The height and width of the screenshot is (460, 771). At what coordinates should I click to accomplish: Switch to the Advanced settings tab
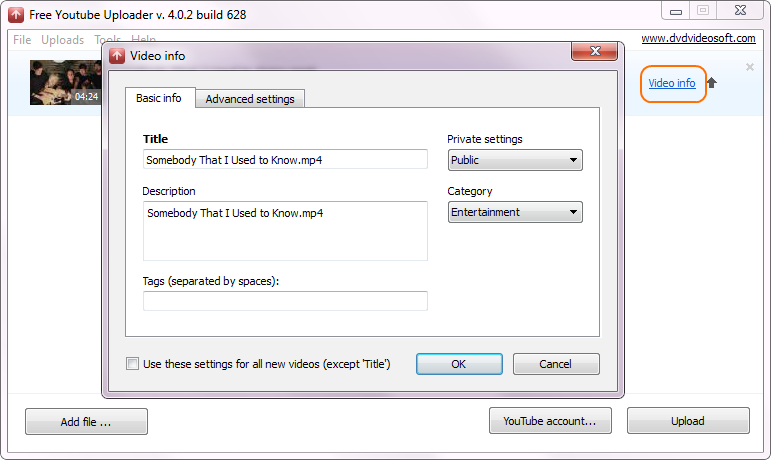pos(250,99)
